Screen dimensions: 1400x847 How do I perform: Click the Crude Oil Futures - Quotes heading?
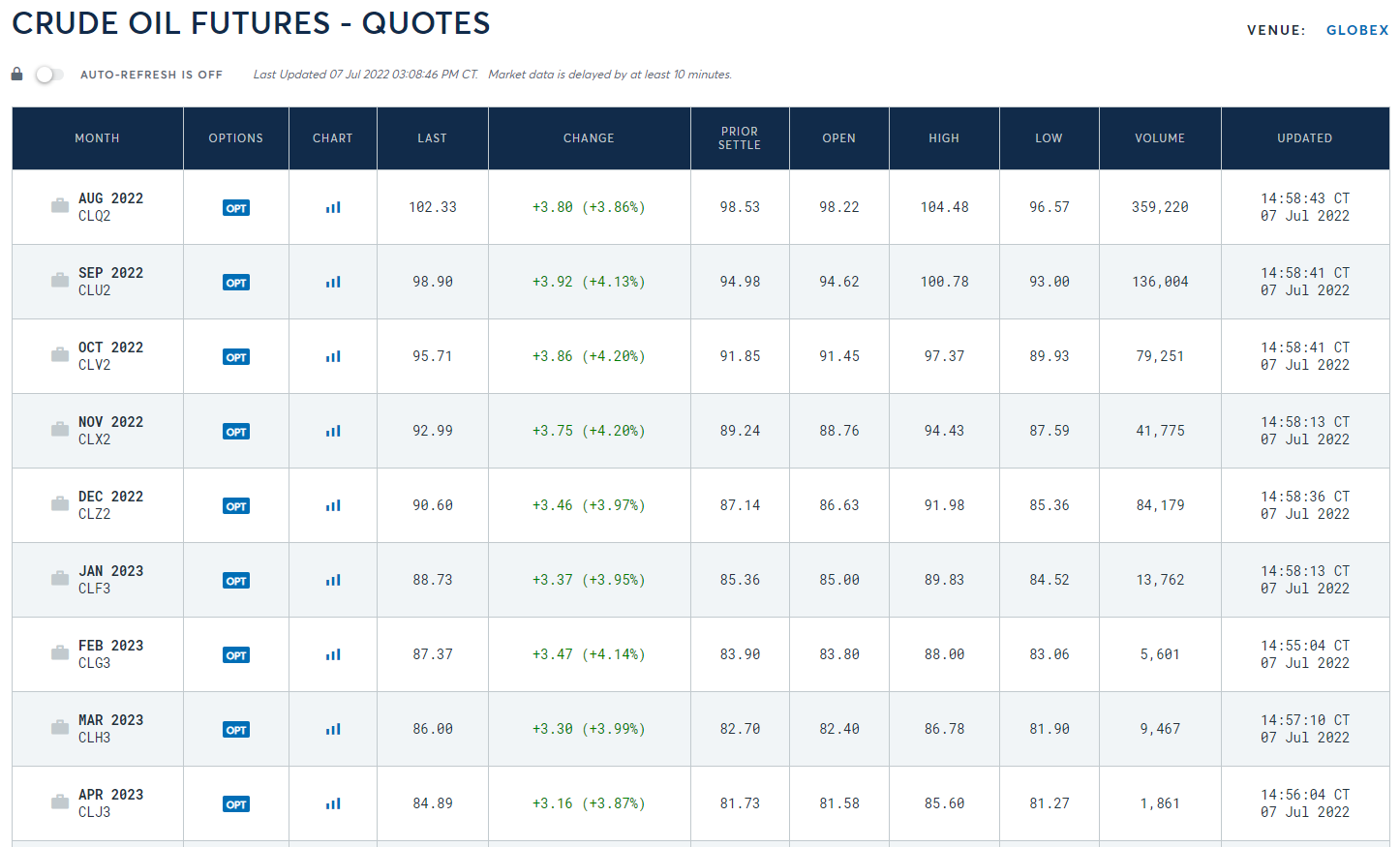[251, 23]
